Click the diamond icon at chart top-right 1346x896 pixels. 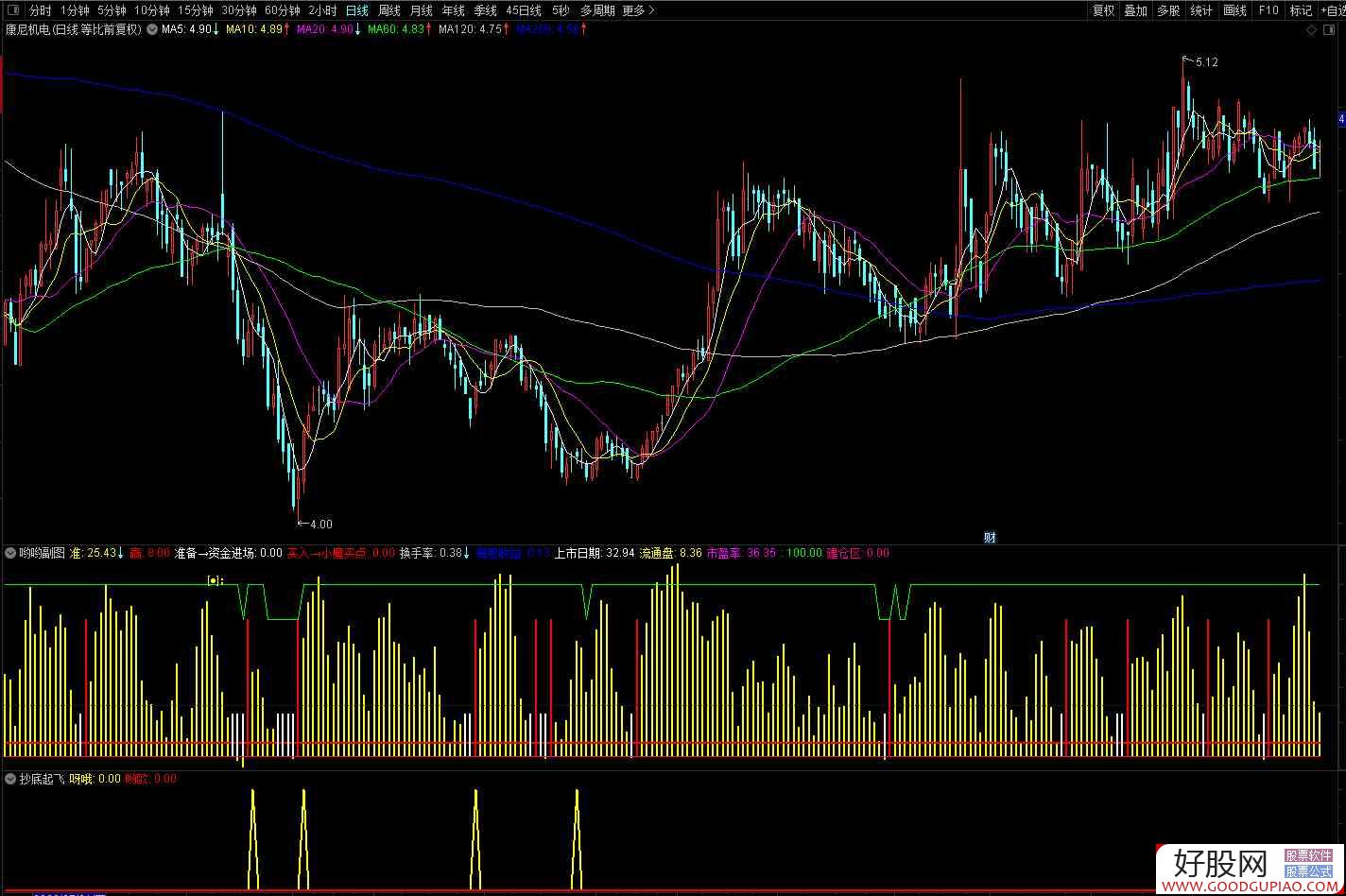click(x=1312, y=30)
